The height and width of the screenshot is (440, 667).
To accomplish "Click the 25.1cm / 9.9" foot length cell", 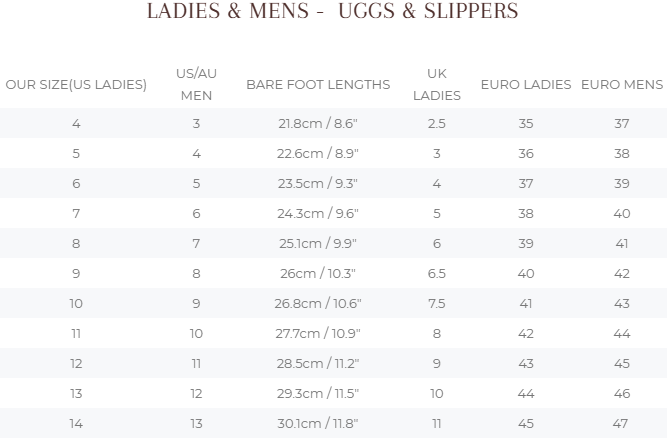I will tap(318, 244).
